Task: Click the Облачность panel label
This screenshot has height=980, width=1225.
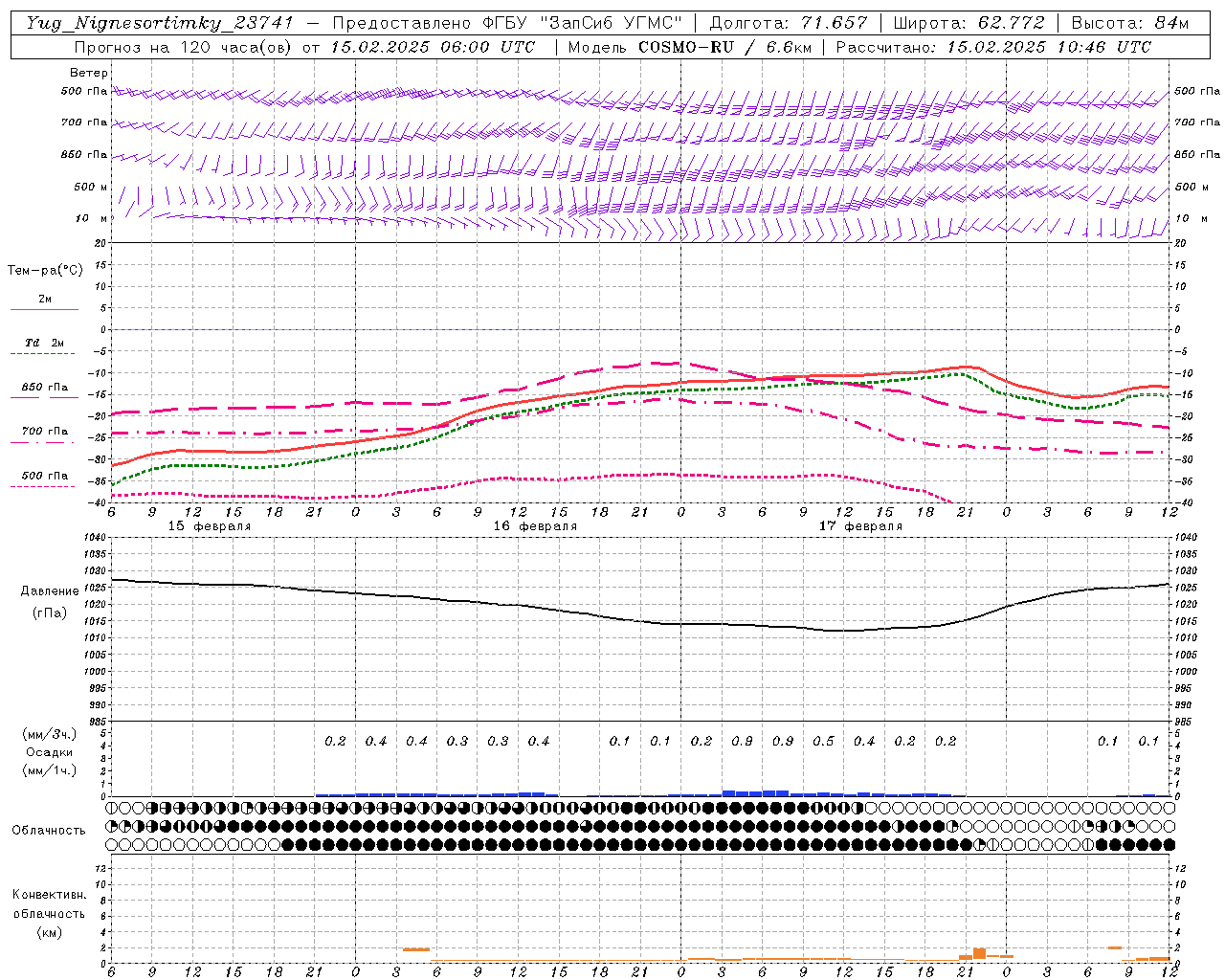Action: click(49, 830)
